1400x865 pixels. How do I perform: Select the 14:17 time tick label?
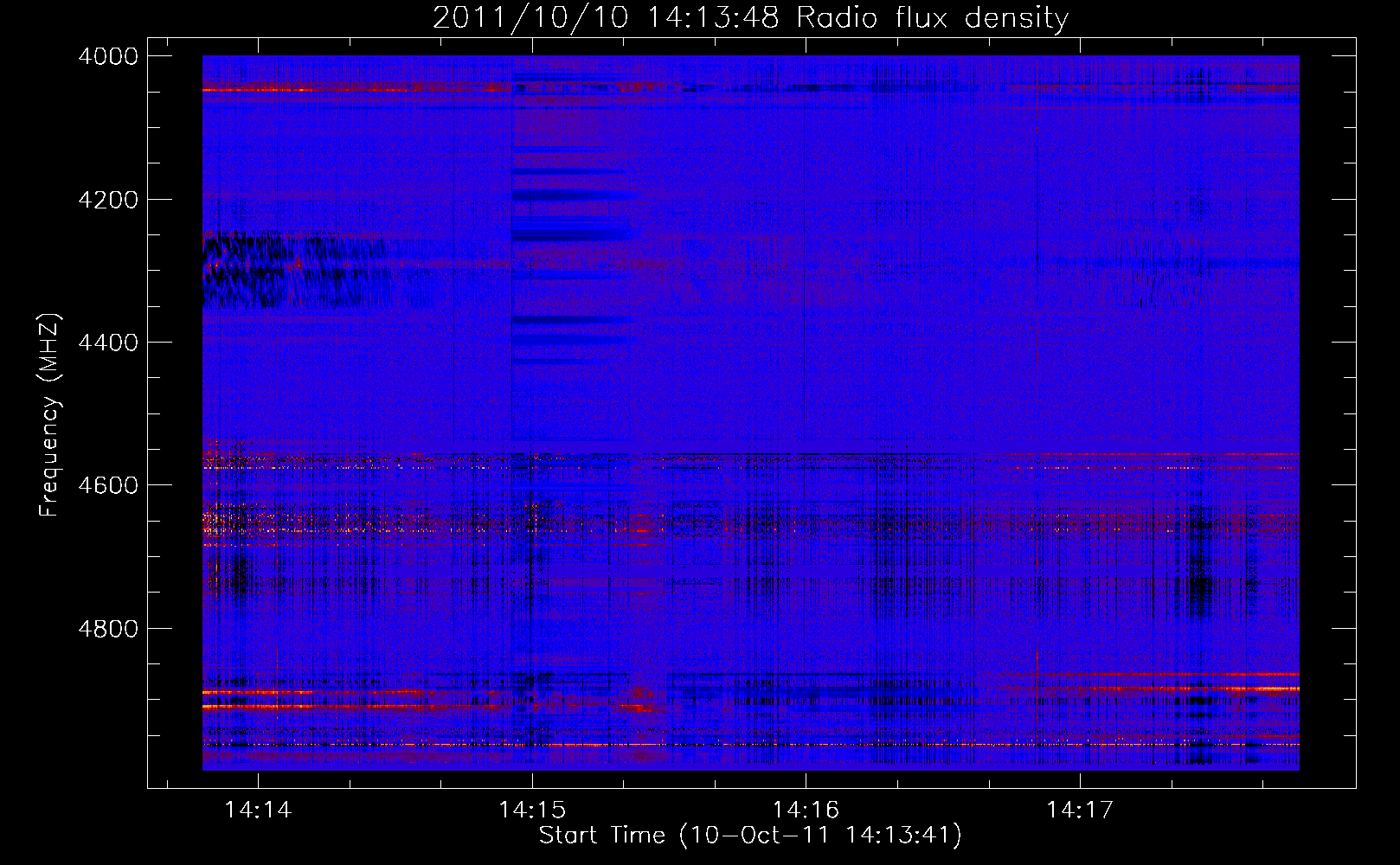click(1080, 810)
